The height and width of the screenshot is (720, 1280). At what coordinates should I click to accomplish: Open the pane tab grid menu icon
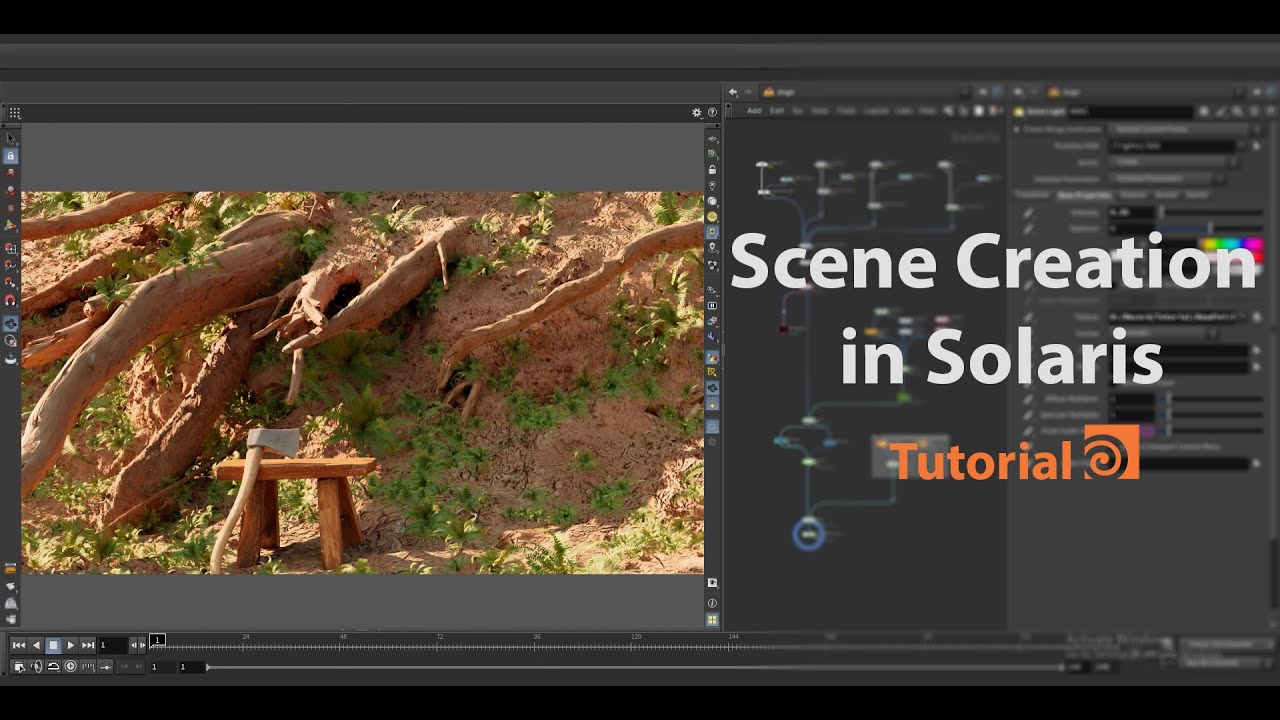[14, 113]
